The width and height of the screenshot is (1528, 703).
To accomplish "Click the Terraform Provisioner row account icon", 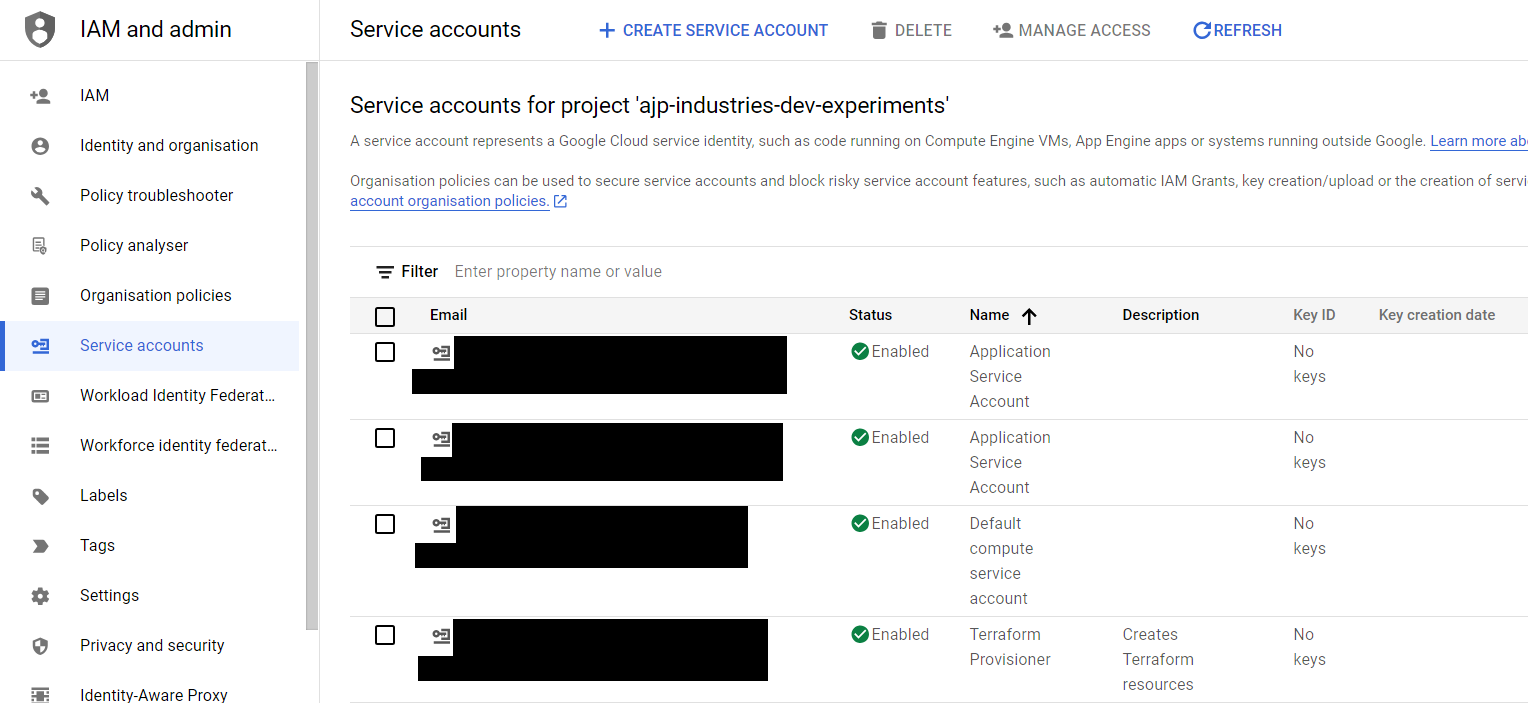I will click(x=441, y=635).
